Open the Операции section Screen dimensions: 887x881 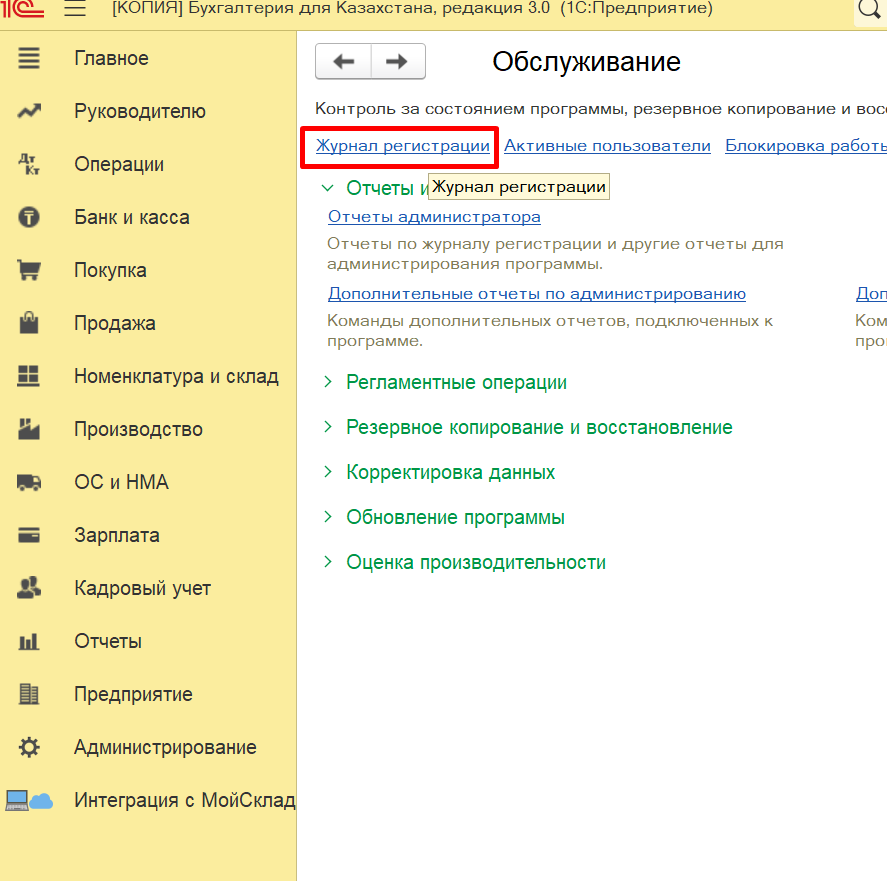click(119, 164)
